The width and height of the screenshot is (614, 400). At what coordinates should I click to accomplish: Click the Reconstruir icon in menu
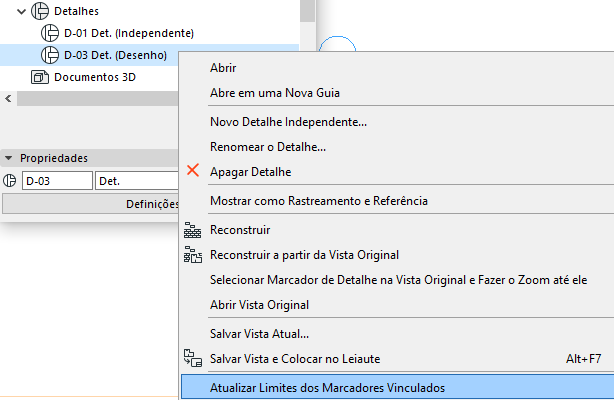(193, 230)
